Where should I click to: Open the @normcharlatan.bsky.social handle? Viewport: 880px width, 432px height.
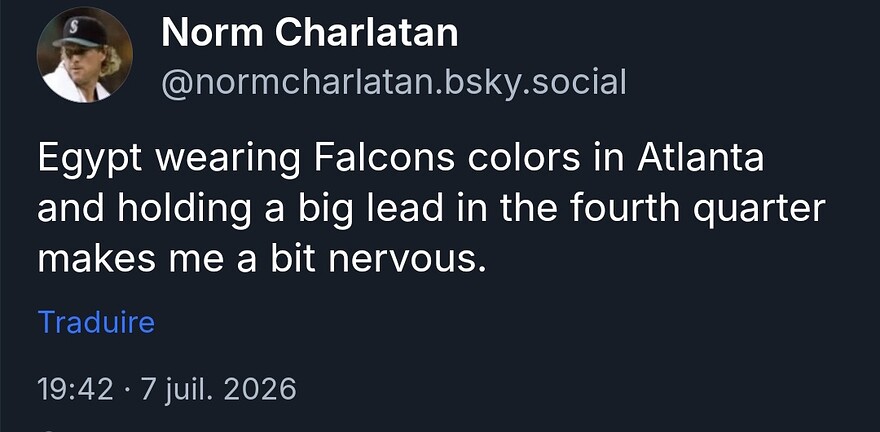[x=393, y=83]
